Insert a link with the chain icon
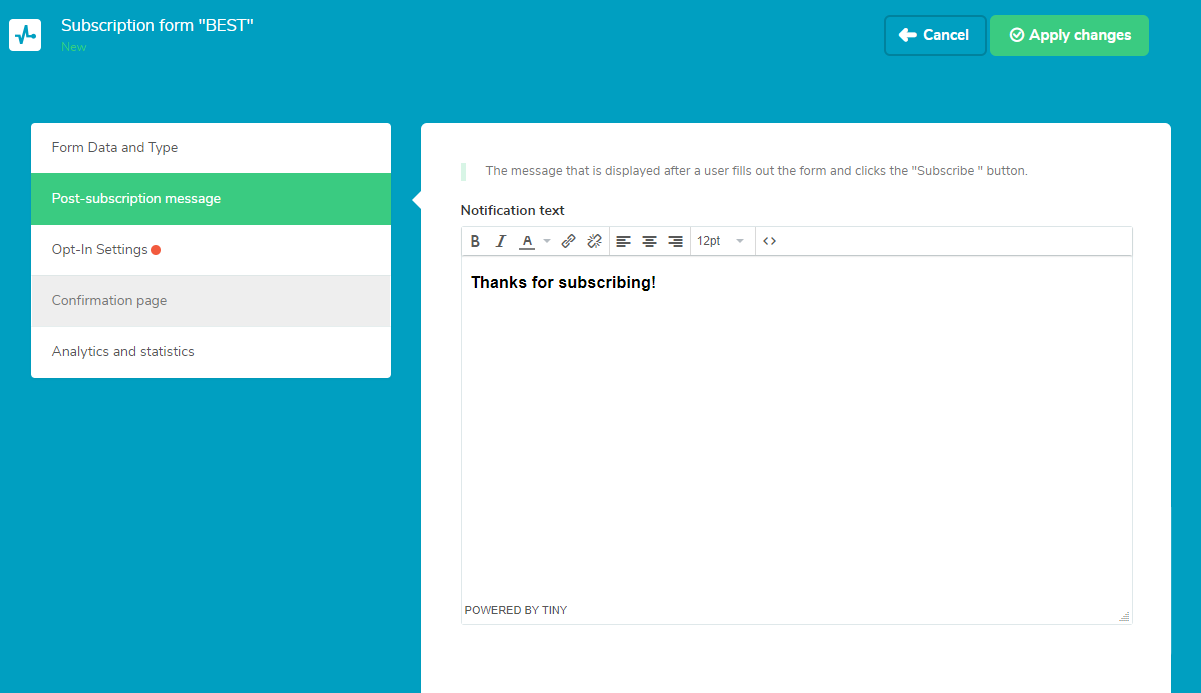The image size is (1201, 693). 568,241
